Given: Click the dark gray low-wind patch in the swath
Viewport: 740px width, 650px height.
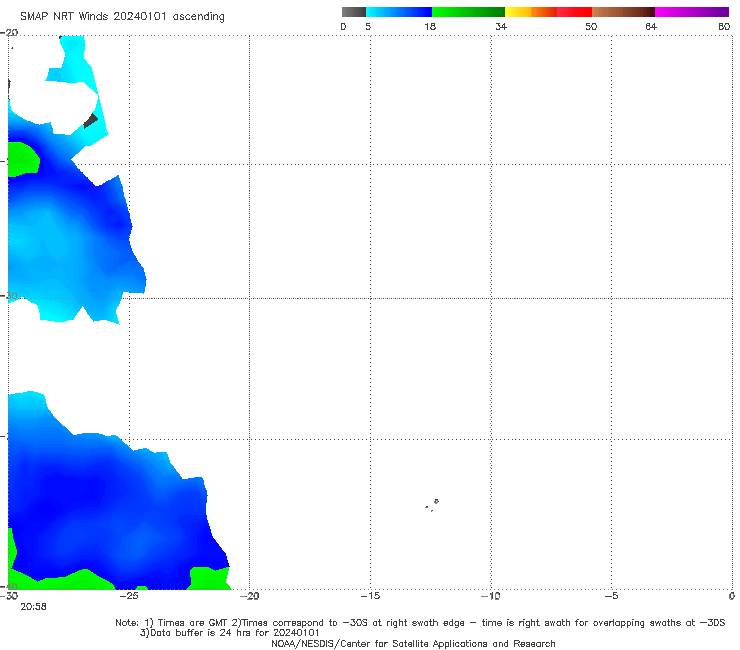Looking at the screenshot, I should click(90, 121).
